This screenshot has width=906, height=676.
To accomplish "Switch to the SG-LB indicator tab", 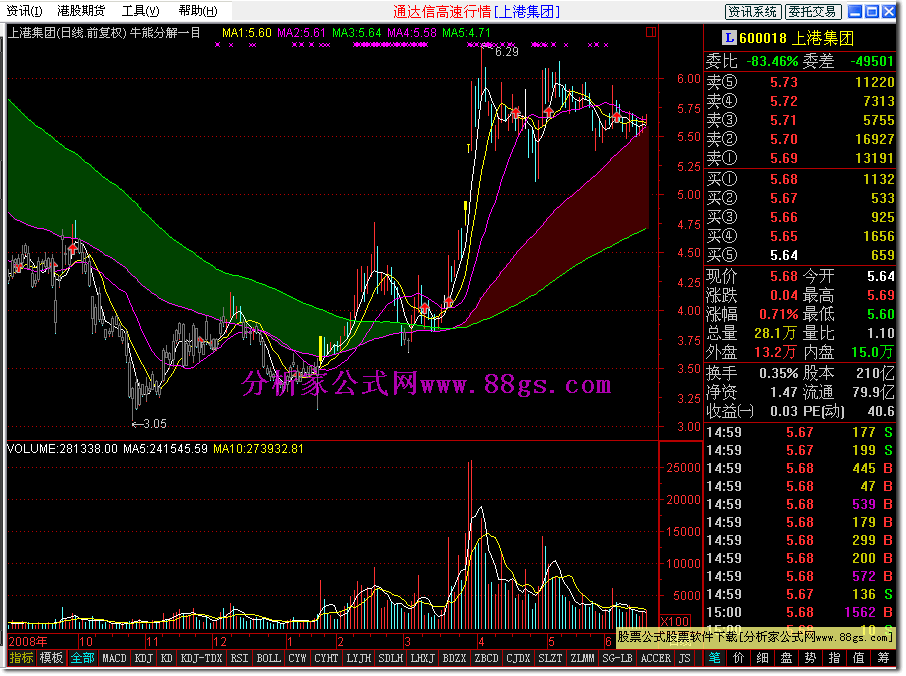I will [x=617, y=658].
